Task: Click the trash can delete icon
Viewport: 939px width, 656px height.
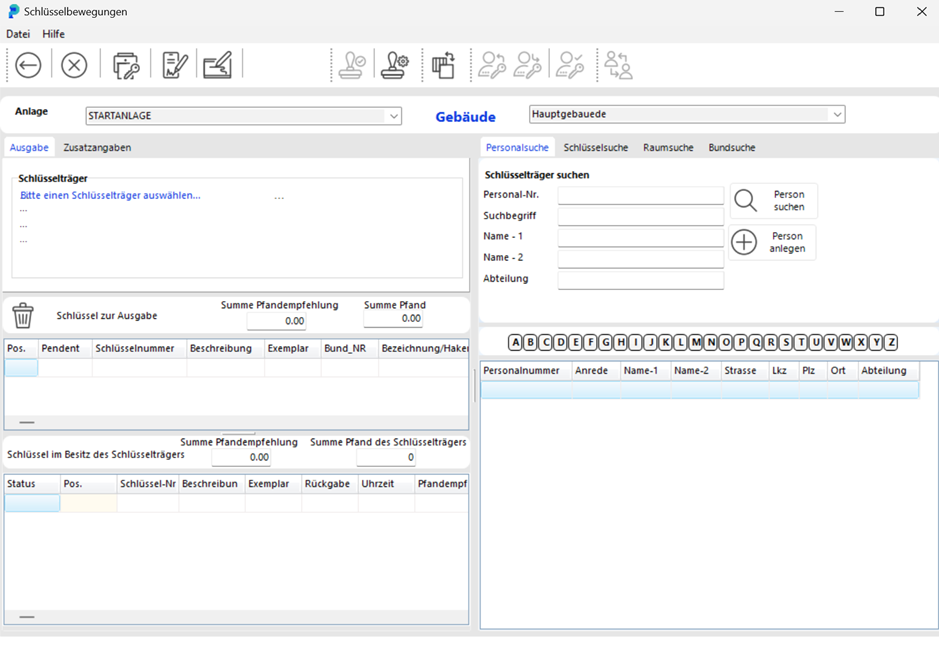Action: click(x=23, y=316)
